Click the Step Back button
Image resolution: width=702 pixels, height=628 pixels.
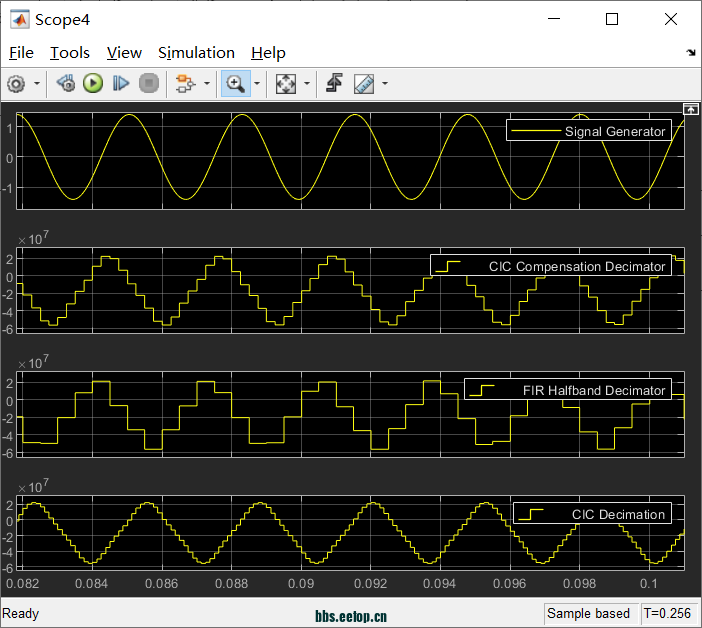(66, 83)
